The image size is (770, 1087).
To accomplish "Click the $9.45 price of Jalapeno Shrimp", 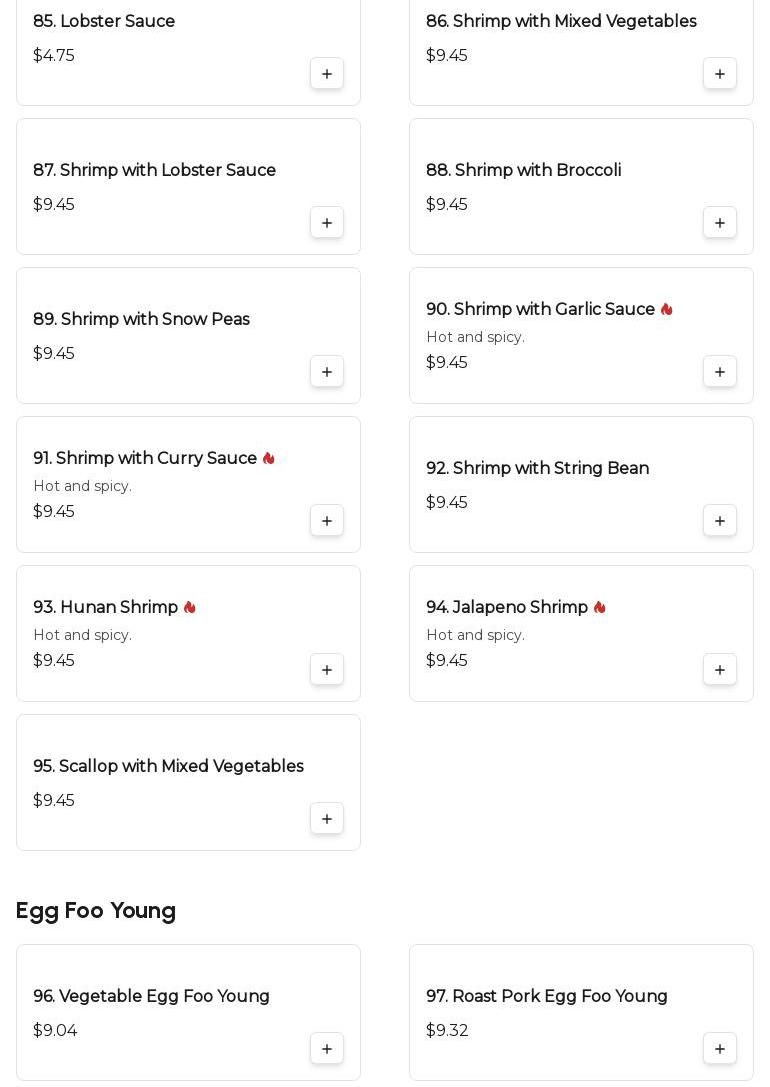I will (x=447, y=661).
